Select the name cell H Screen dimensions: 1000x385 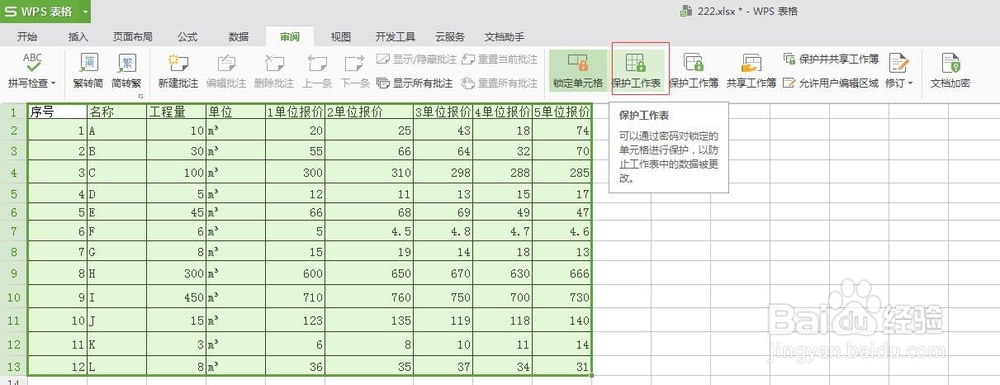[x=117, y=273]
